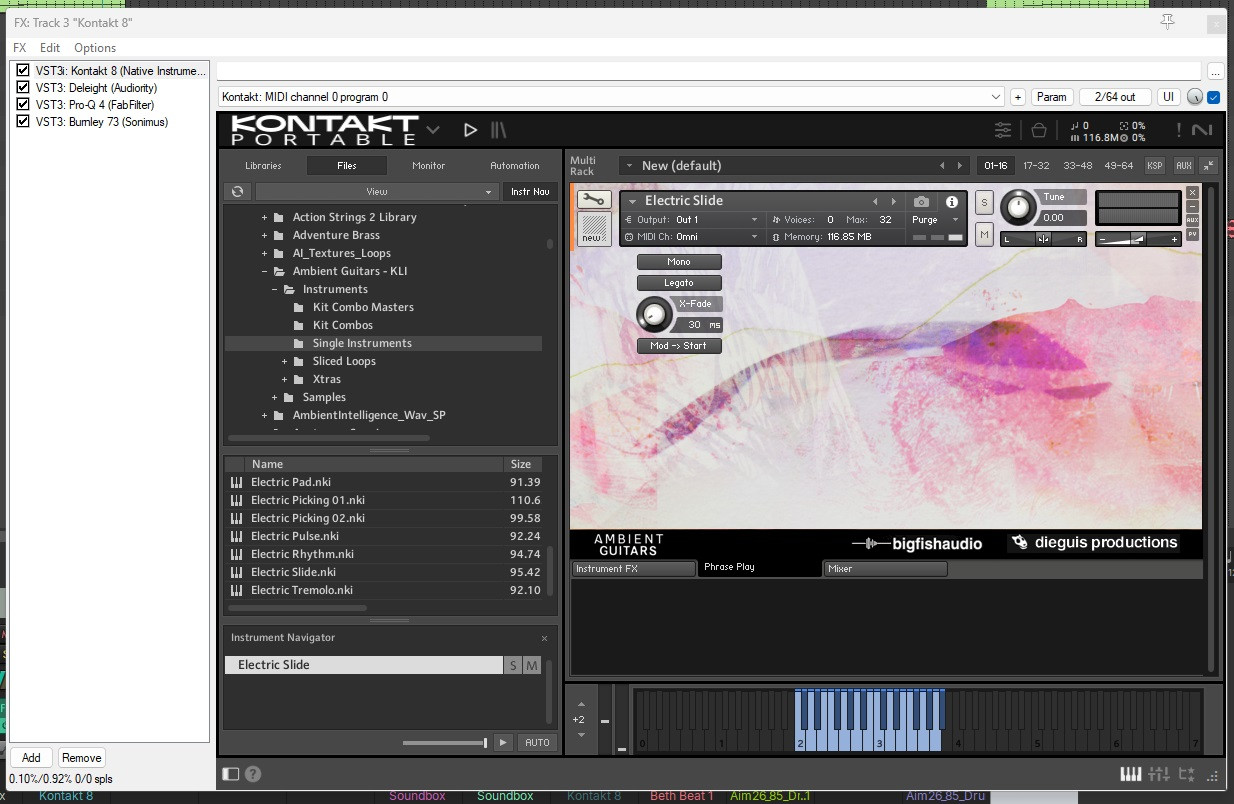Switch to the Automation tab

515,166
